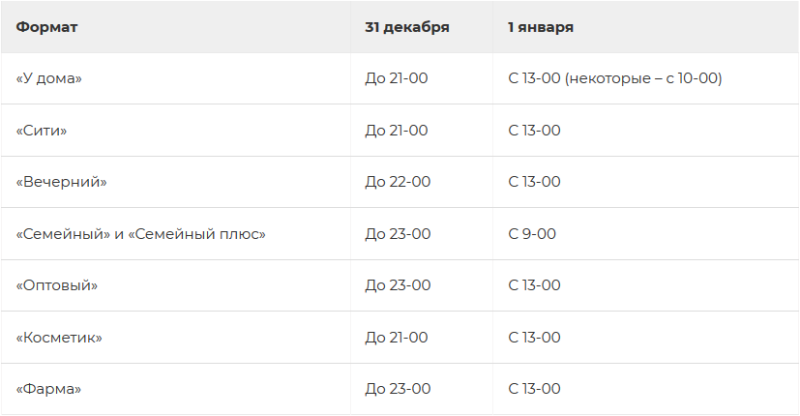This screenshot has width=800, height=416.
Task: Click the «Косметик» row label
Action: click(59, 338)
